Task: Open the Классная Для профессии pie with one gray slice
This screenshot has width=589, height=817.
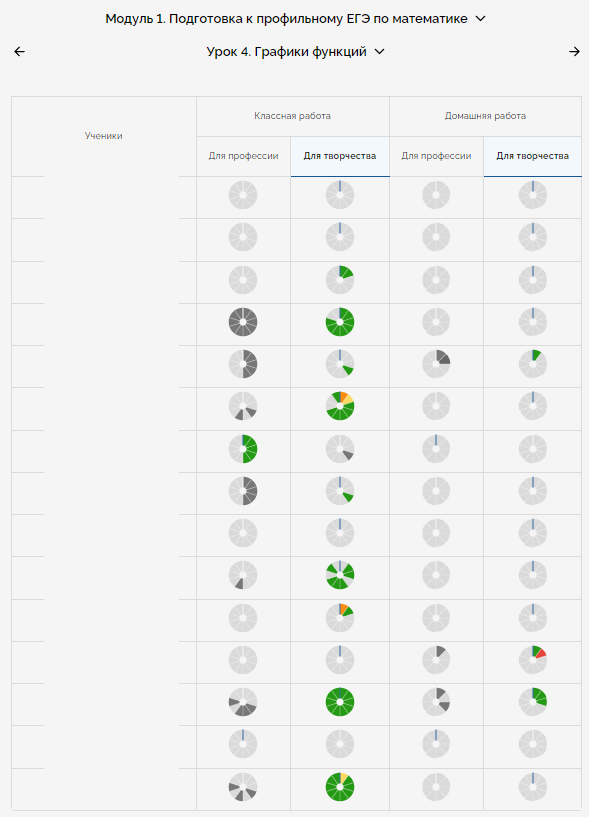Action: [x=243, y=575]
